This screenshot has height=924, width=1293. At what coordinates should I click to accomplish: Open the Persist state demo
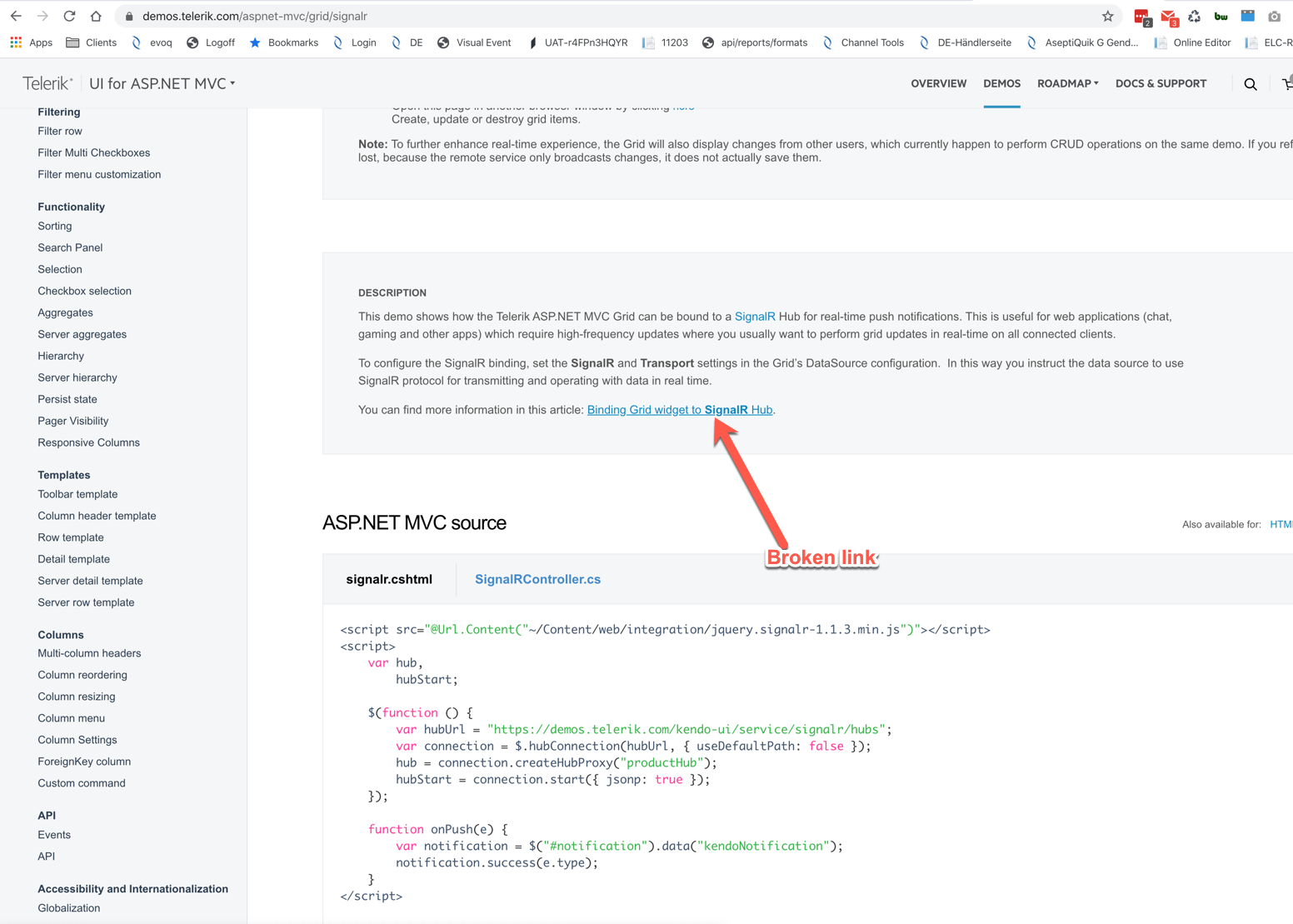click(x=67, y=399)
